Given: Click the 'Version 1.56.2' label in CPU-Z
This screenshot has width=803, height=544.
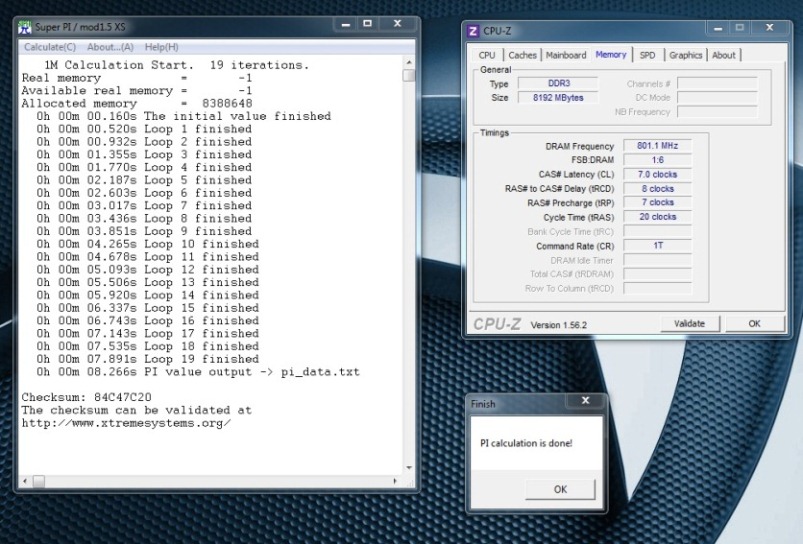Looking at the screenshot, I should [x=559, y=325].
